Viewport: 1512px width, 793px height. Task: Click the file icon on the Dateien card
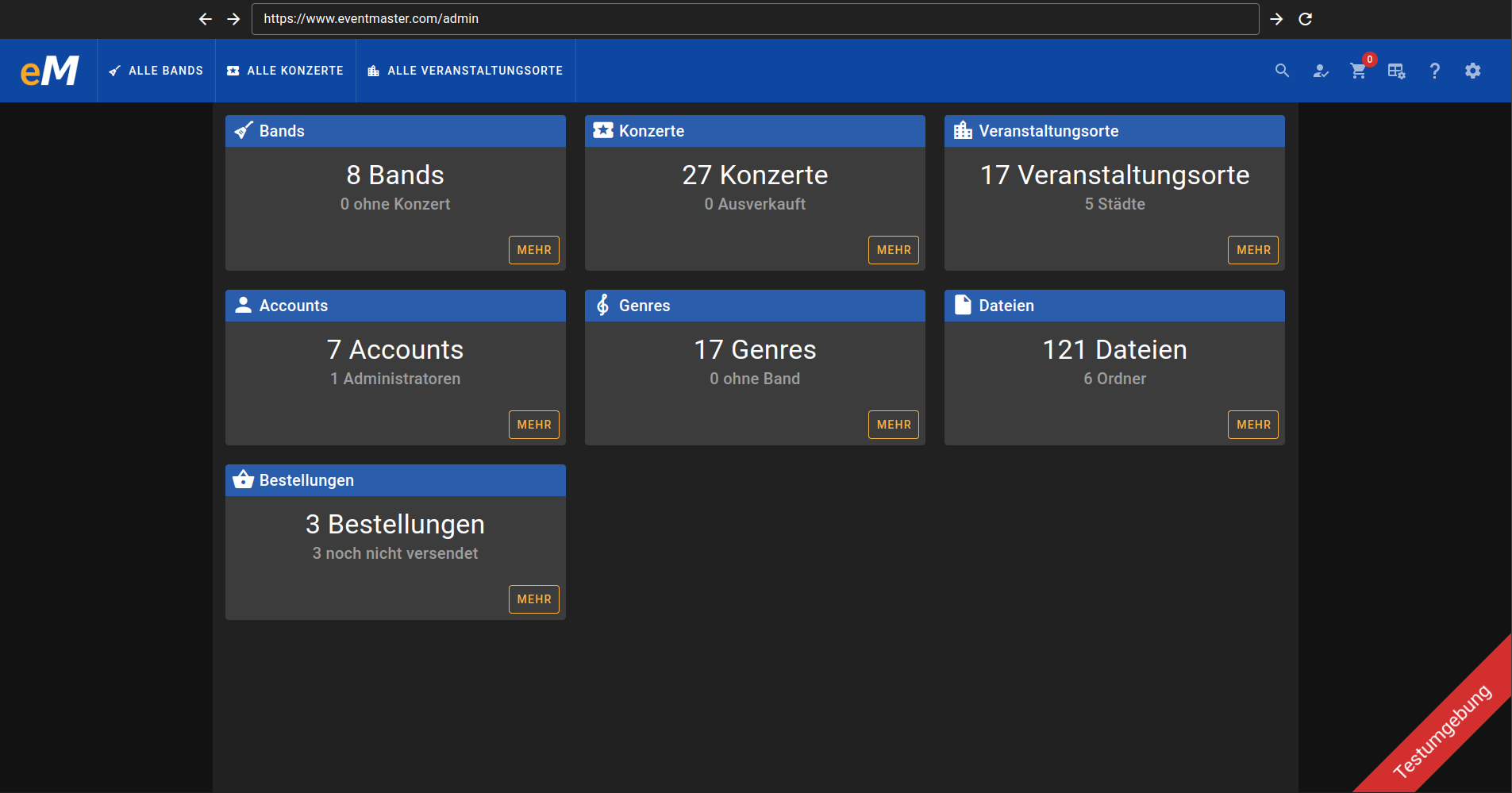pyautogui.click(x=963, y=305)
